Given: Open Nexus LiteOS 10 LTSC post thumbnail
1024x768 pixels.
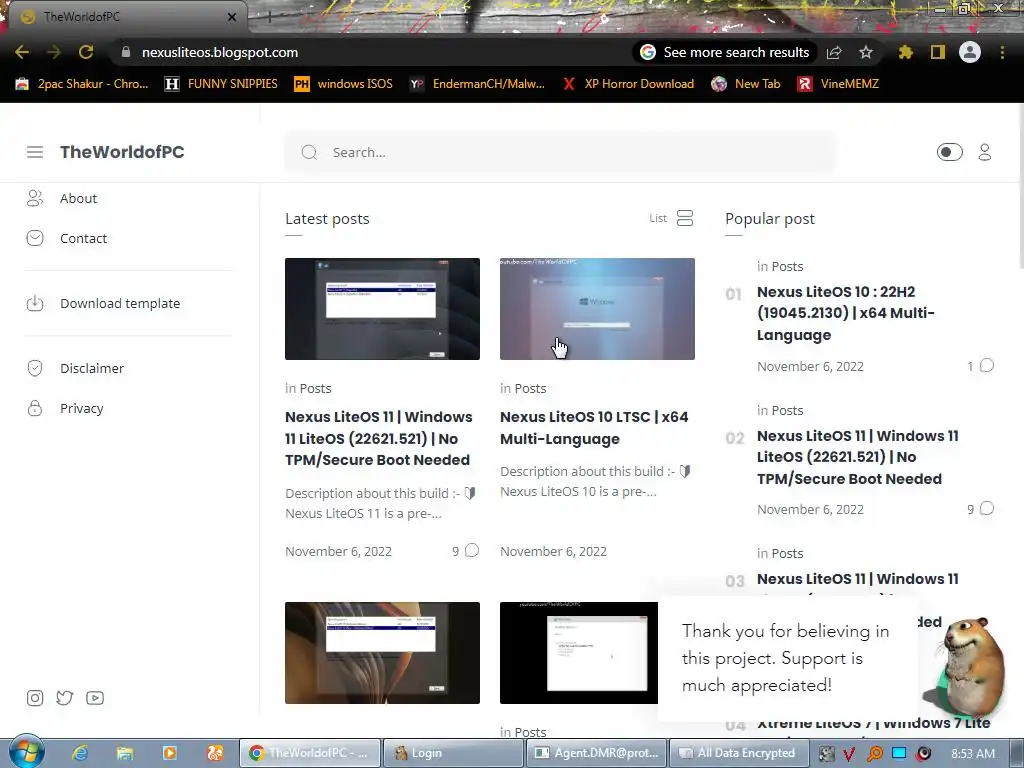Looking at the screenshot, I should pos(597,309).
